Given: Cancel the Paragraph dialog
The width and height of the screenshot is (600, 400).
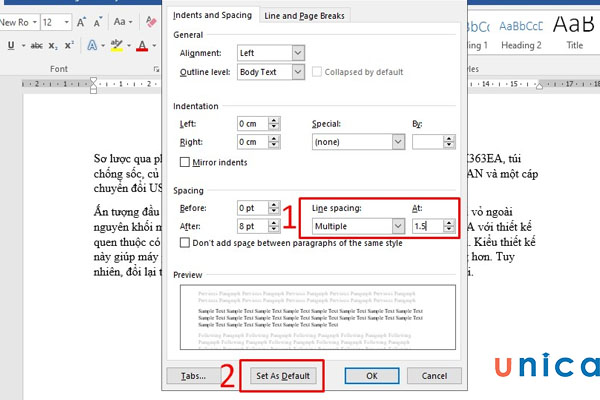Looking at the screenshot, I should pos(434,376).
